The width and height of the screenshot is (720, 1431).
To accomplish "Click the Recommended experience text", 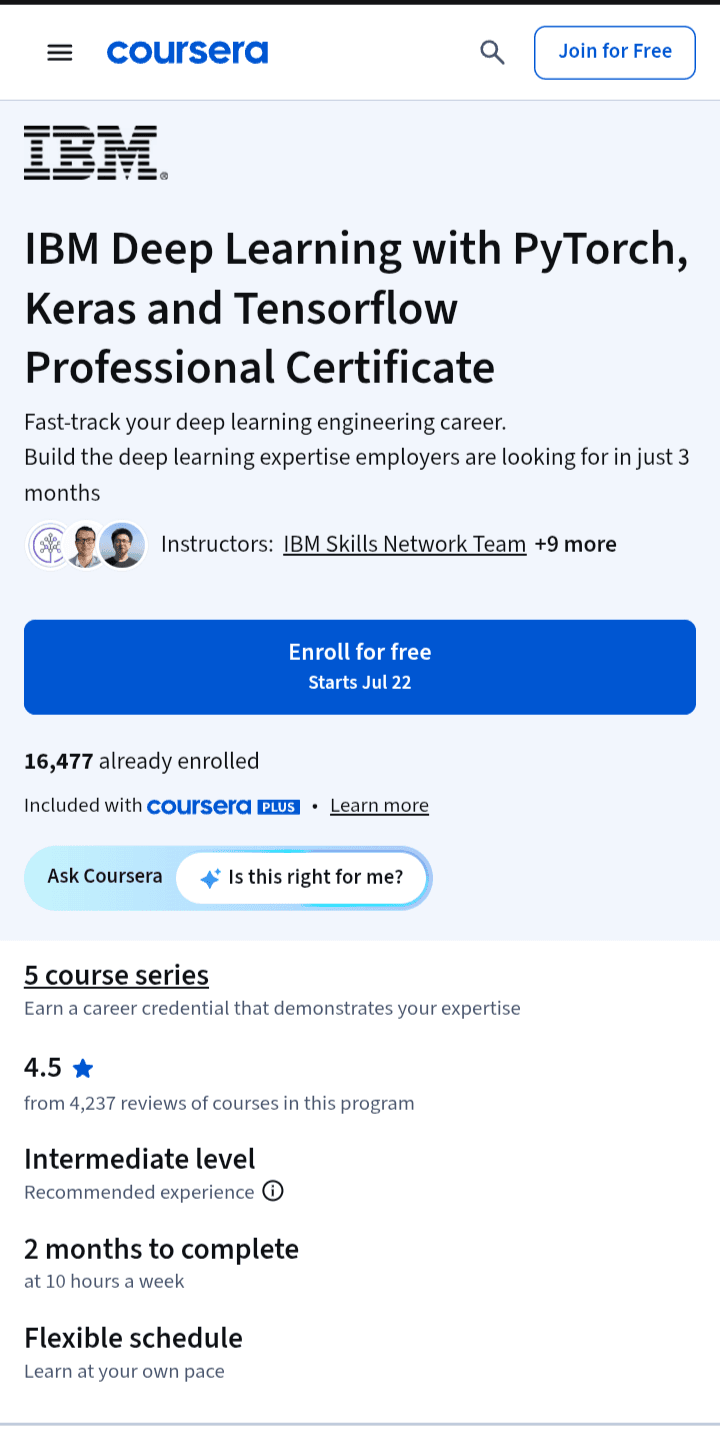I will 139,1192.
